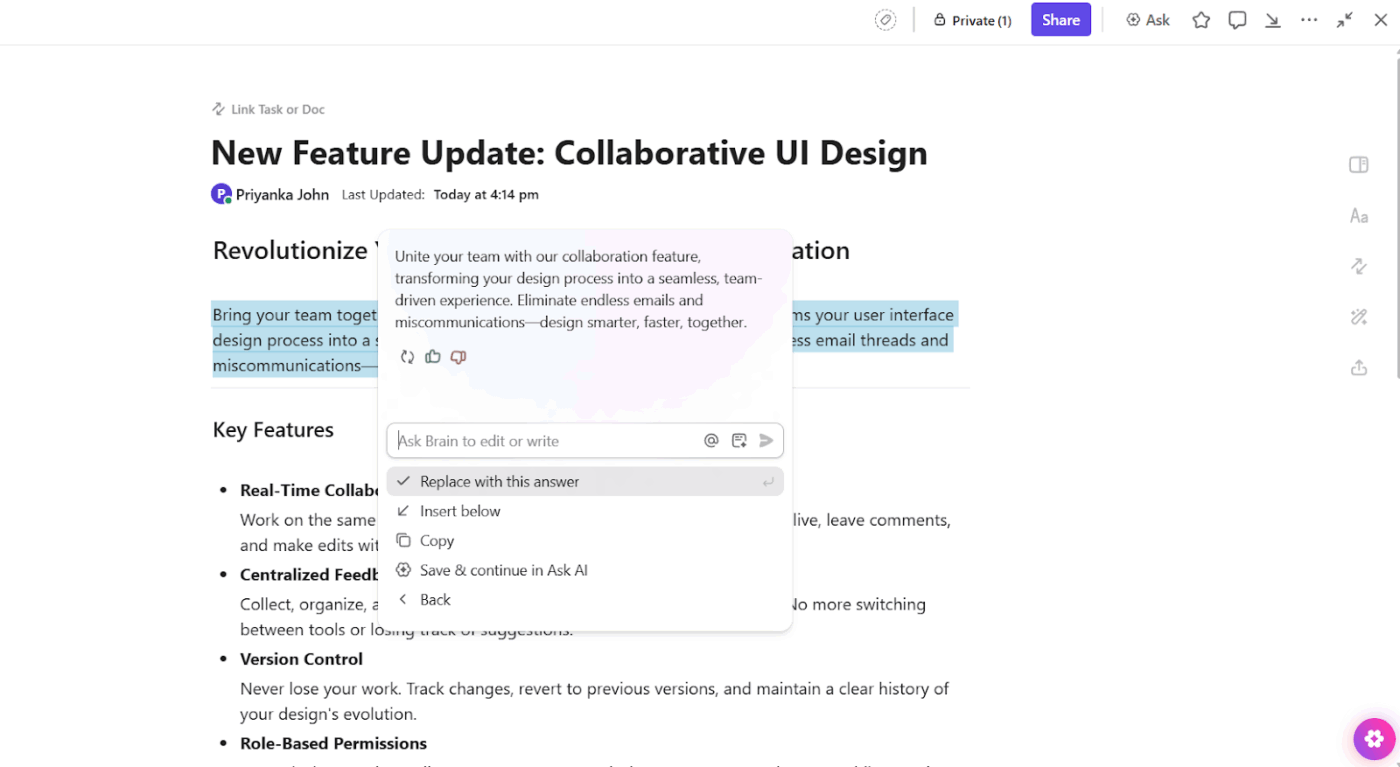Favorite the doc with the star icon
The height and width of the screenshot is (767, 1400).
pos(1201,20)
